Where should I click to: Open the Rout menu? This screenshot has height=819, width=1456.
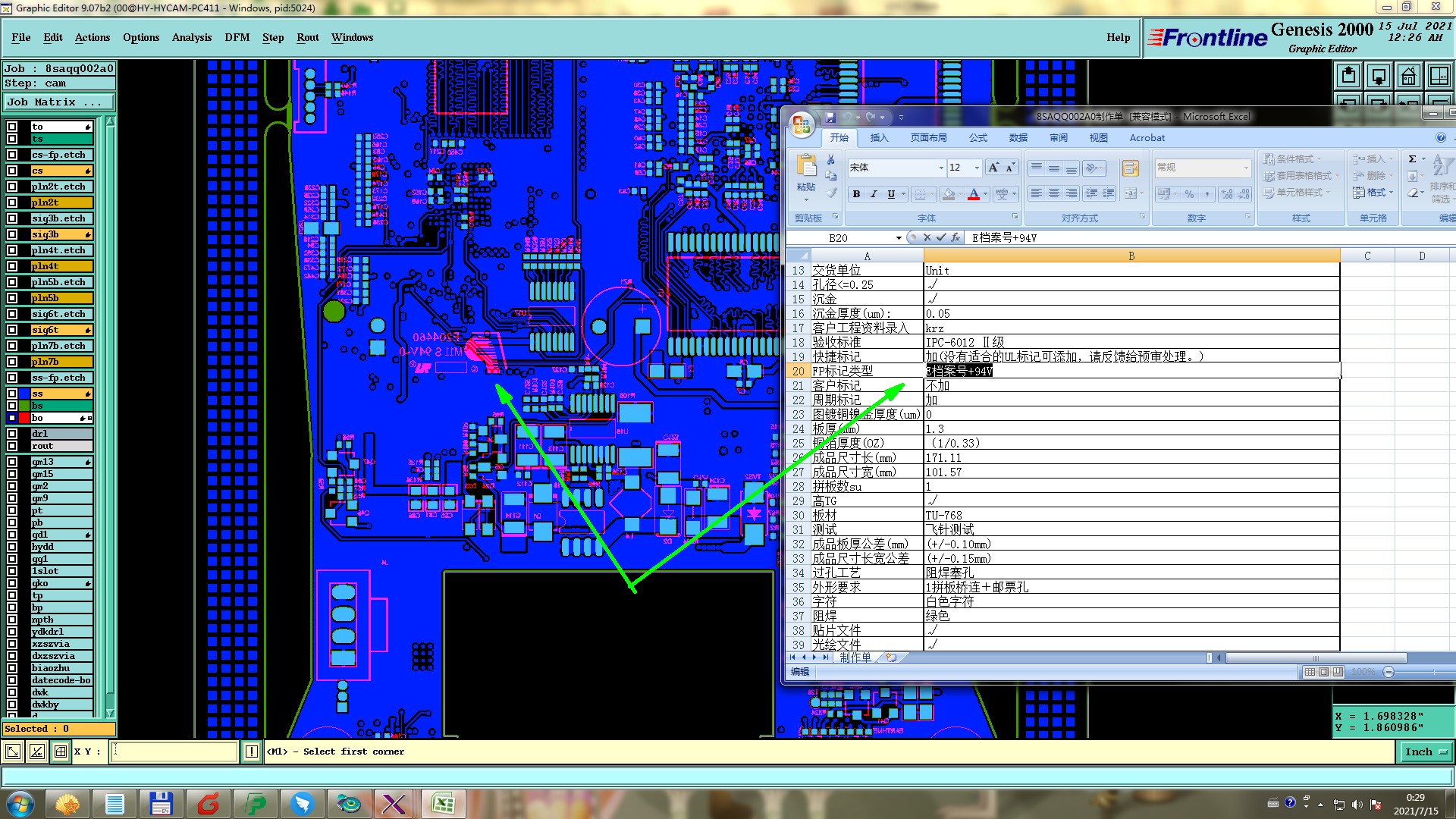click(308, 37)
